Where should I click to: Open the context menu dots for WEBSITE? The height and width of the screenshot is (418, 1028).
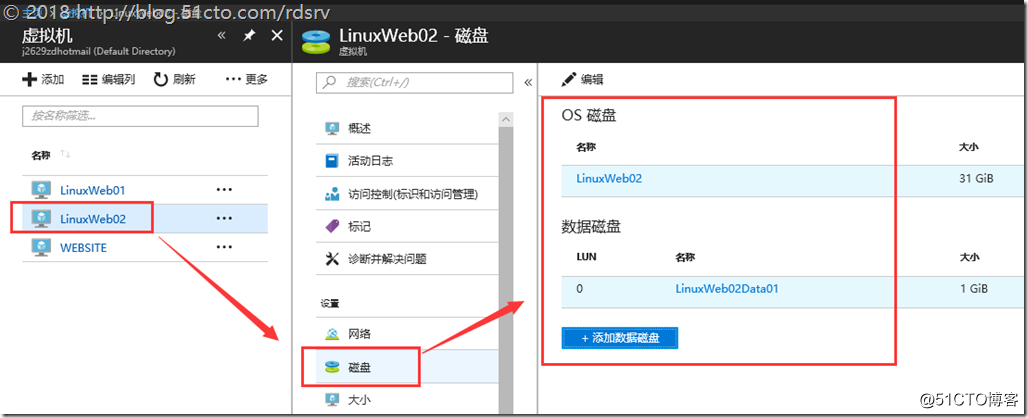tap(224, 248)
